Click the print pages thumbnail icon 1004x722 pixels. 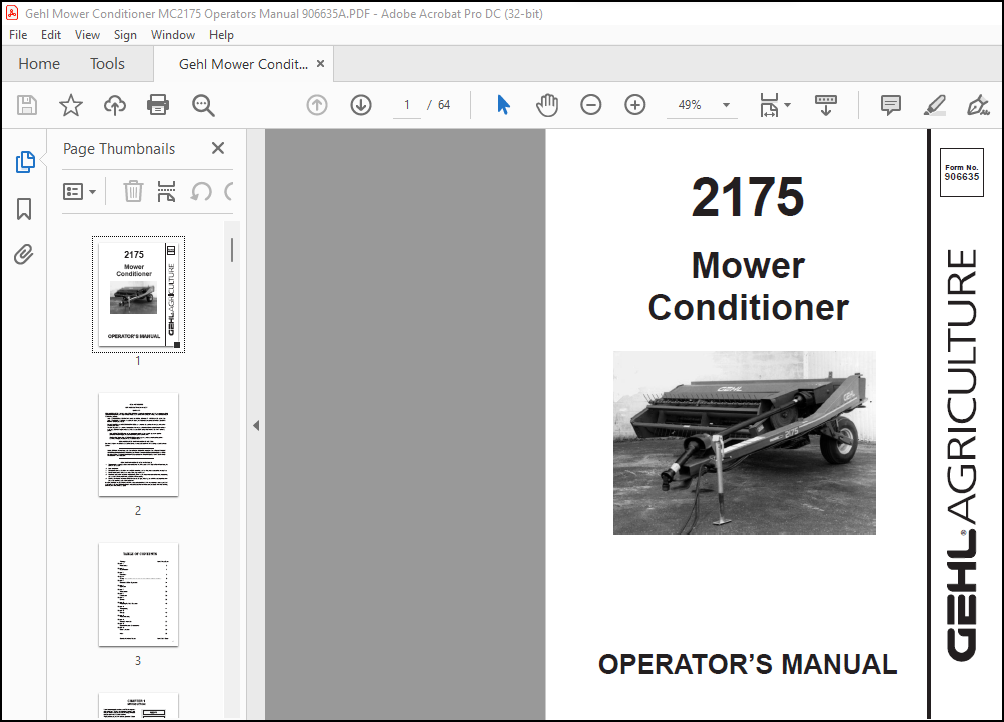coord(166,191)
